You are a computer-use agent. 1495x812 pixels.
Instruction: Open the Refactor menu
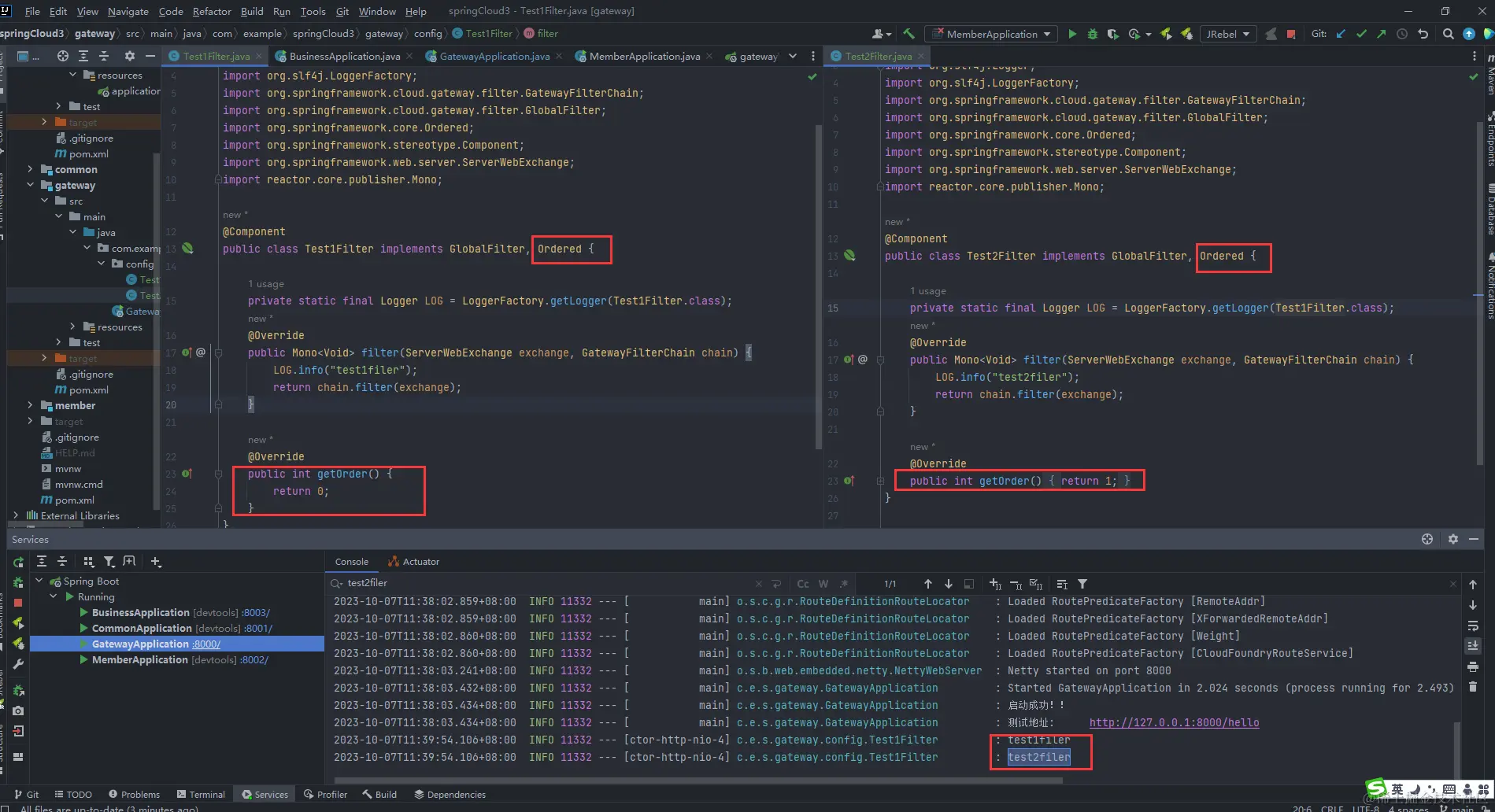[212, 11]
